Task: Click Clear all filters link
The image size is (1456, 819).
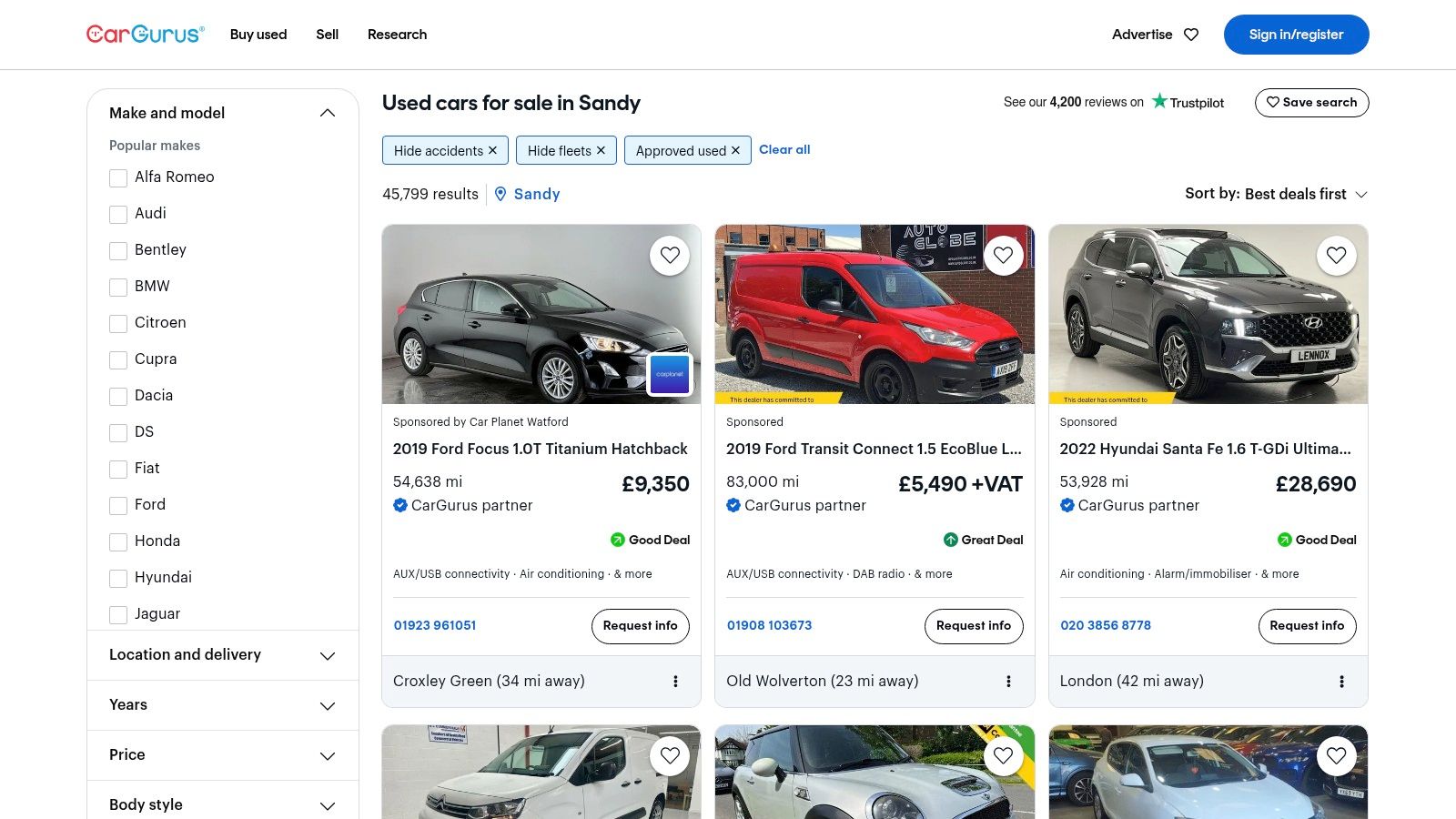Action: 784,149
